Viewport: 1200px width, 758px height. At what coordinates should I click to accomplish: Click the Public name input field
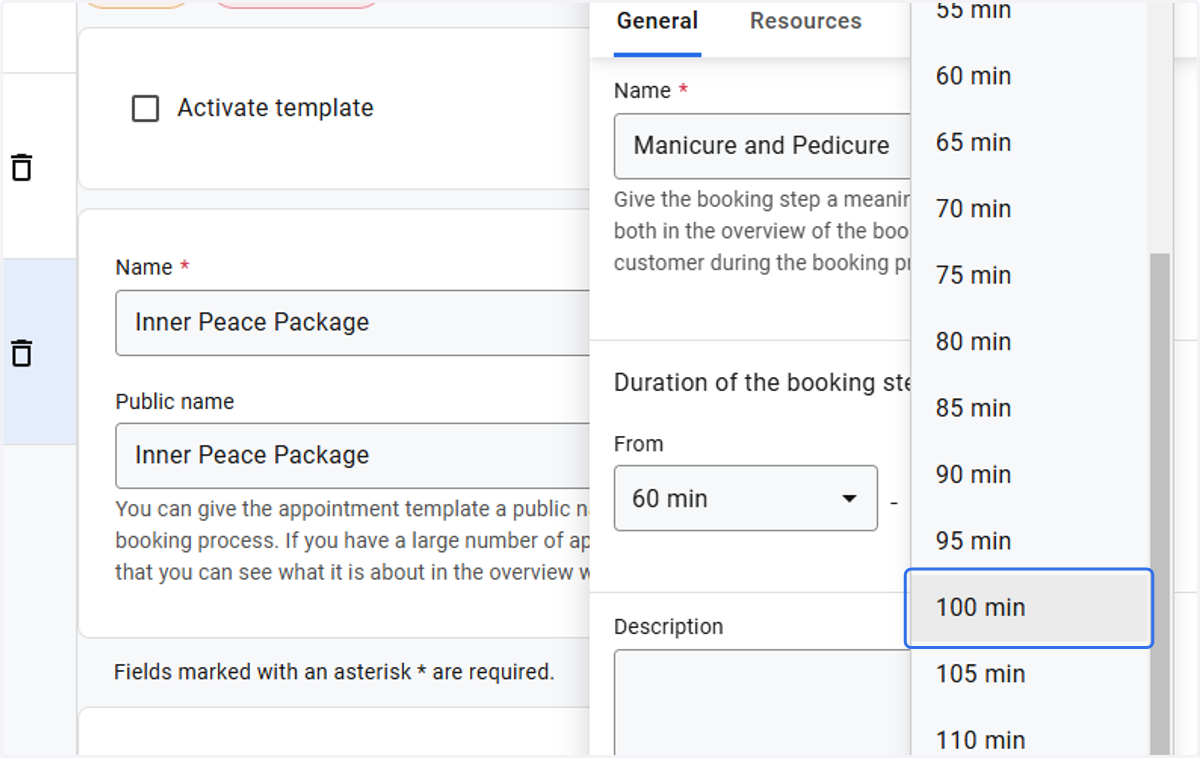(x=352, y=456)
